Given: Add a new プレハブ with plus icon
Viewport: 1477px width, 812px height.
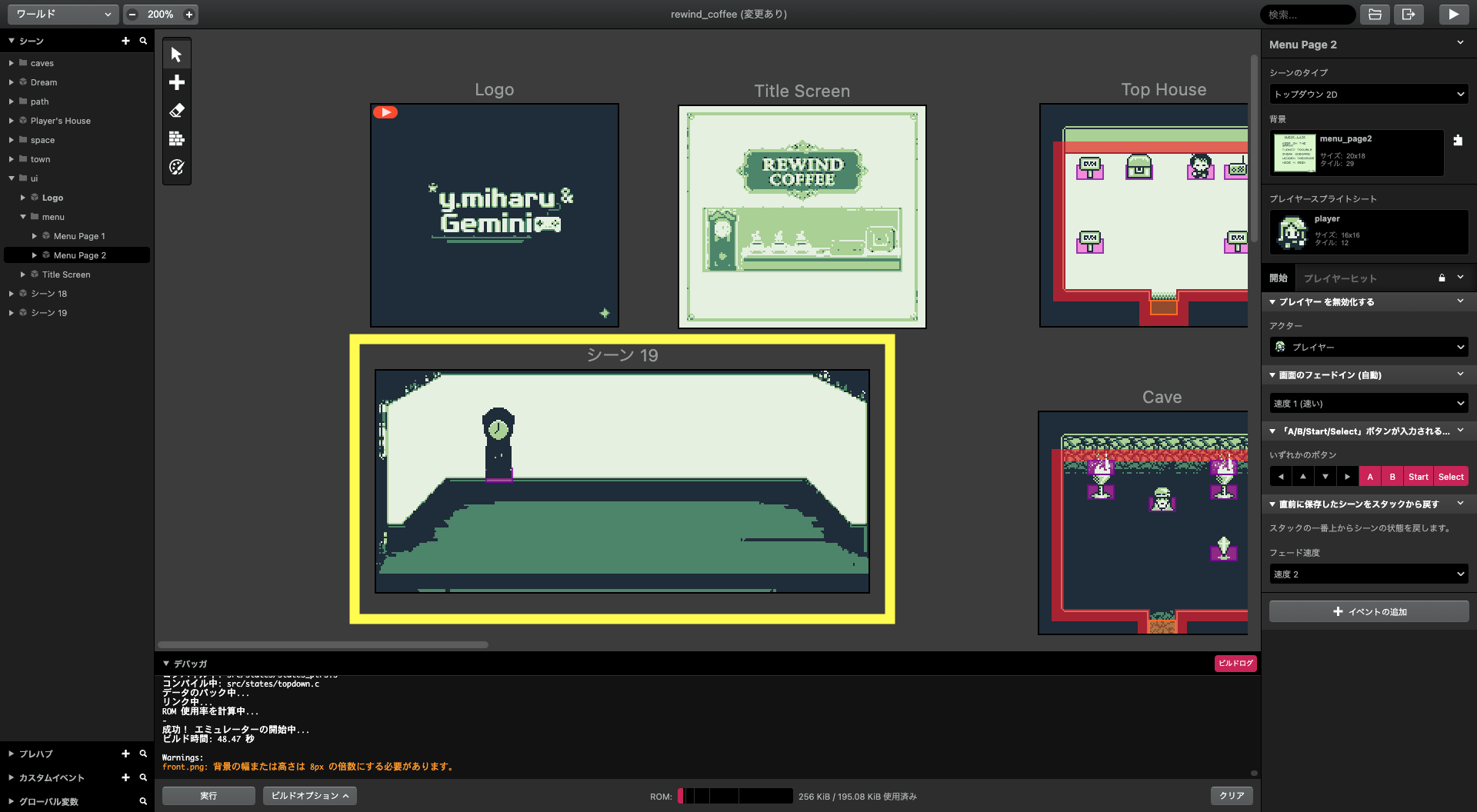Looking at the screenshot, I should pos(125,754).
